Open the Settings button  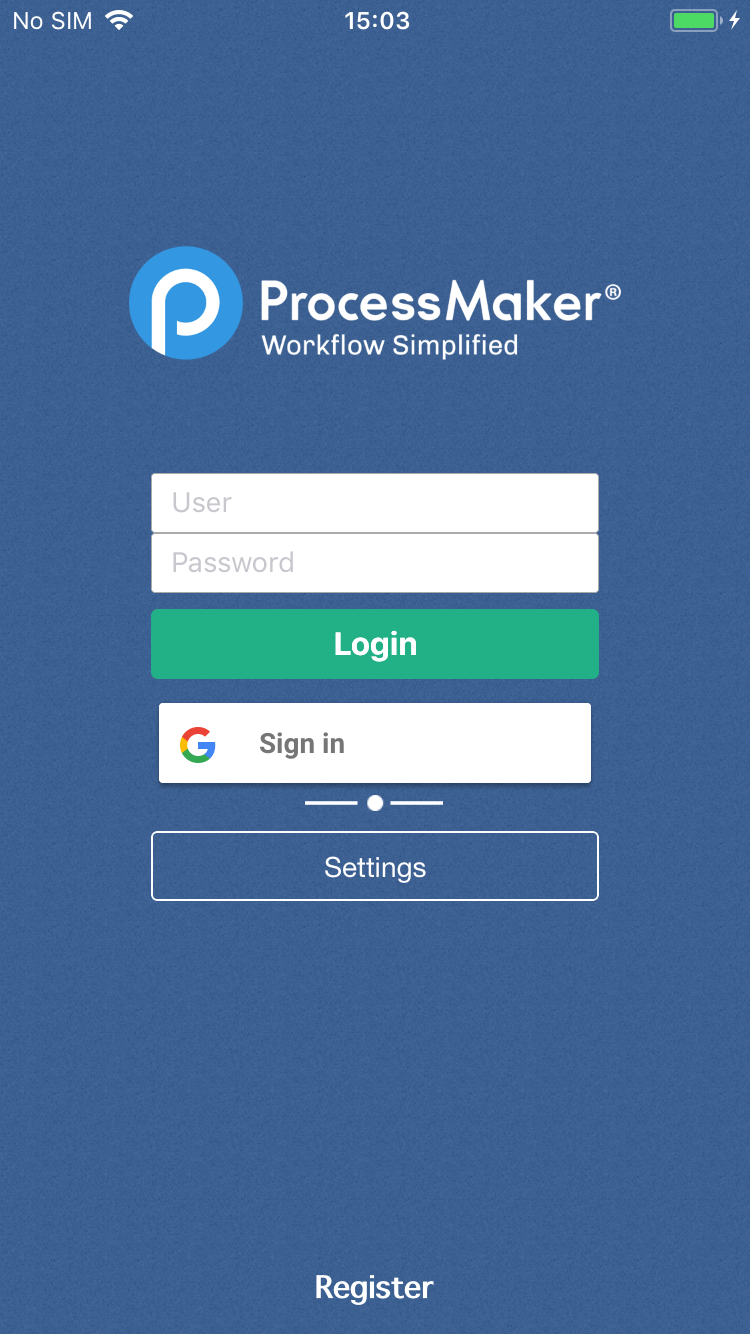click(375, 866)
